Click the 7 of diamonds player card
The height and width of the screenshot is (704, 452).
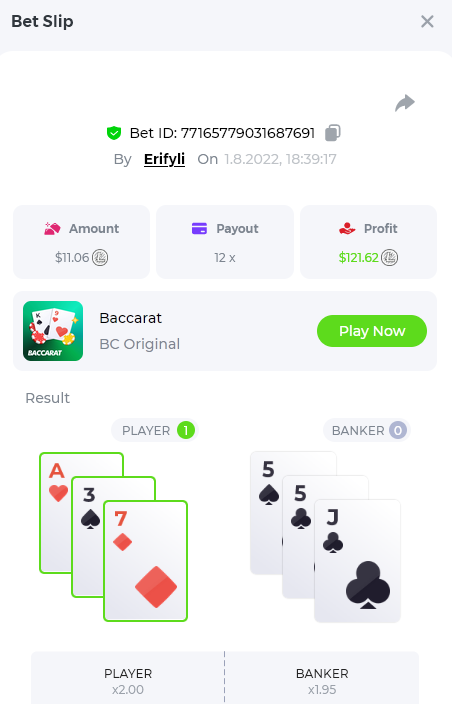click(x=145, y=561)
